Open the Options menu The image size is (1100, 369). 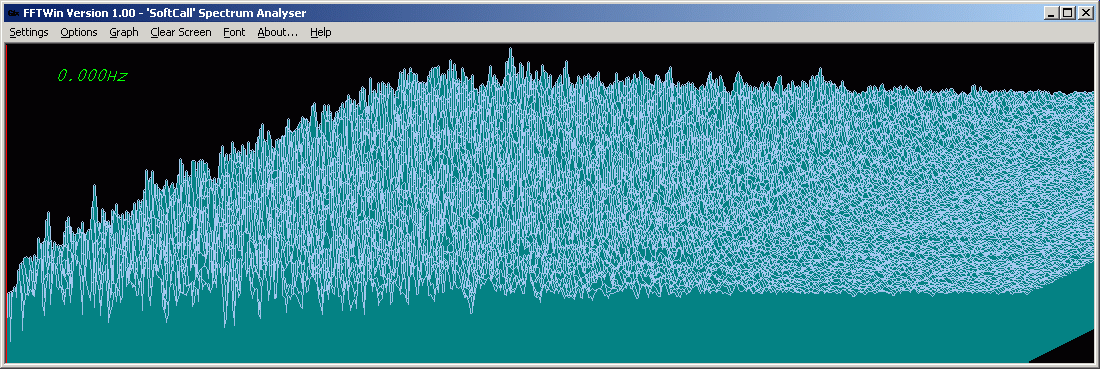79,32
